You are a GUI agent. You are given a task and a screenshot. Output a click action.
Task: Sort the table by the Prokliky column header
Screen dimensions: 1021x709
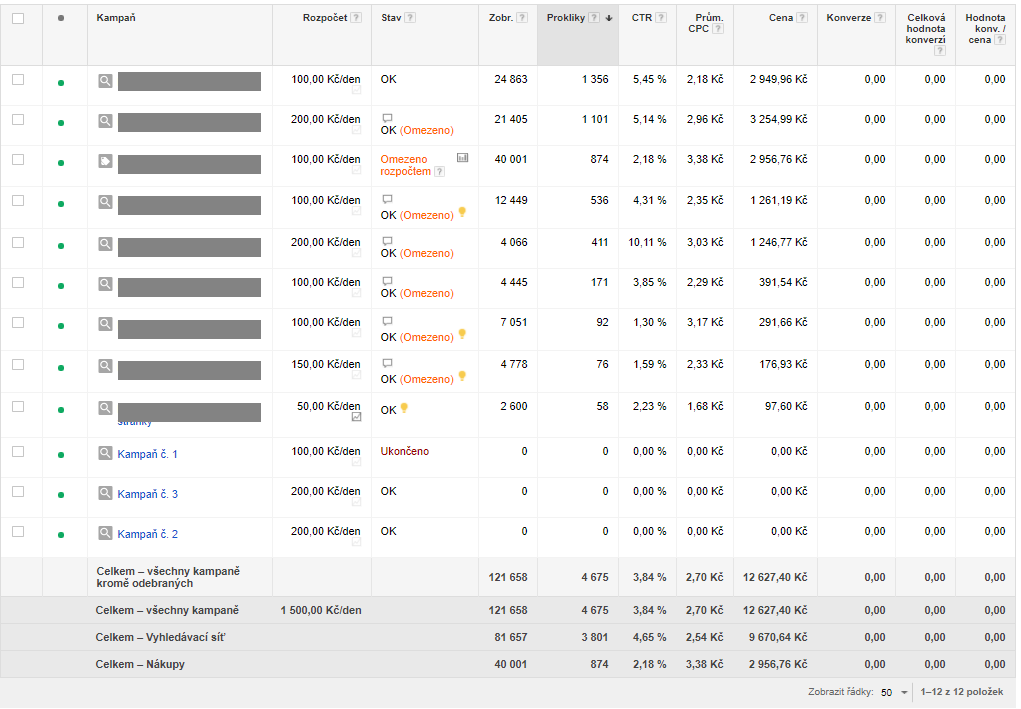566,18
